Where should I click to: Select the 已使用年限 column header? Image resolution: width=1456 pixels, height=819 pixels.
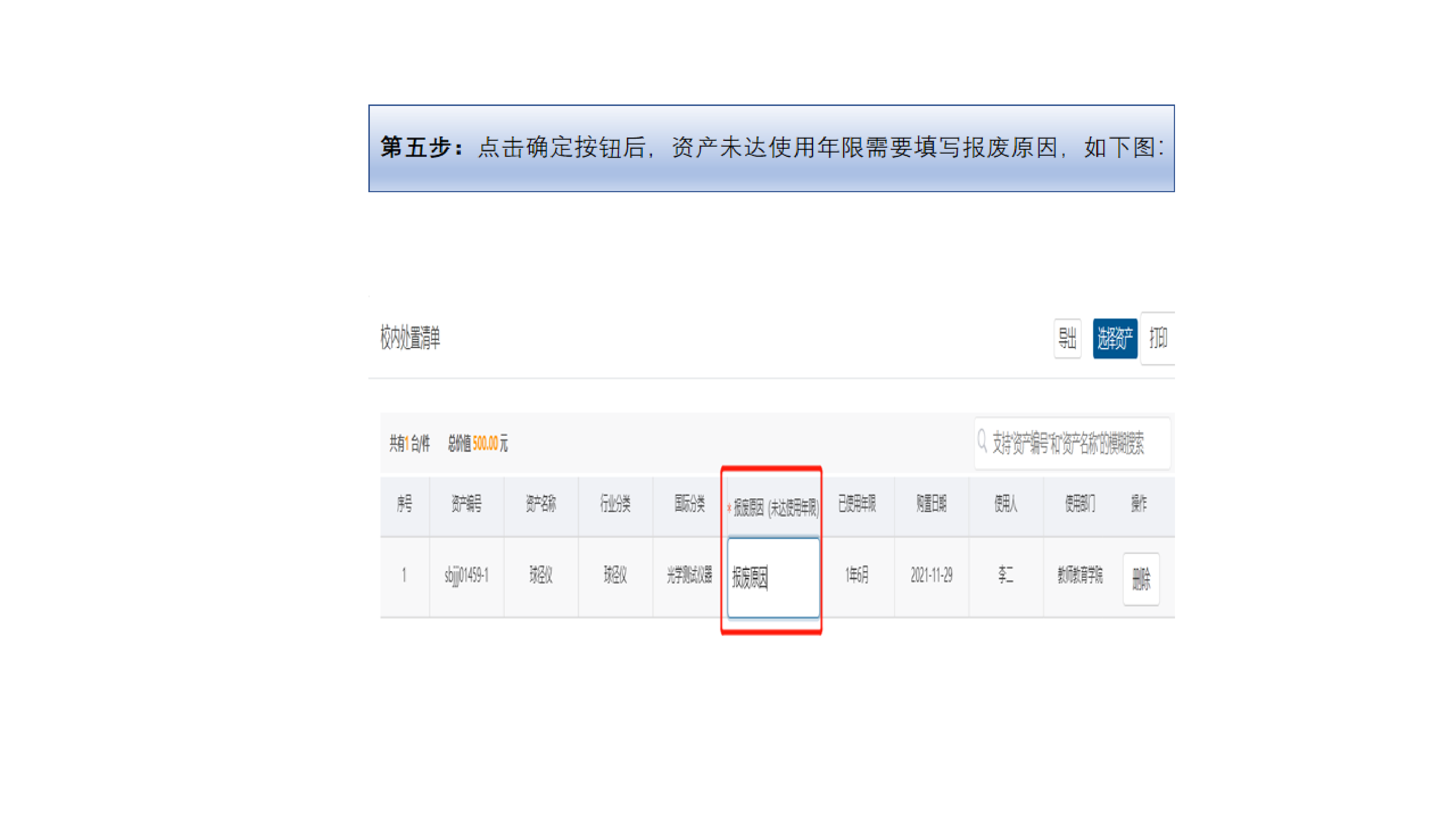[857, 503]
